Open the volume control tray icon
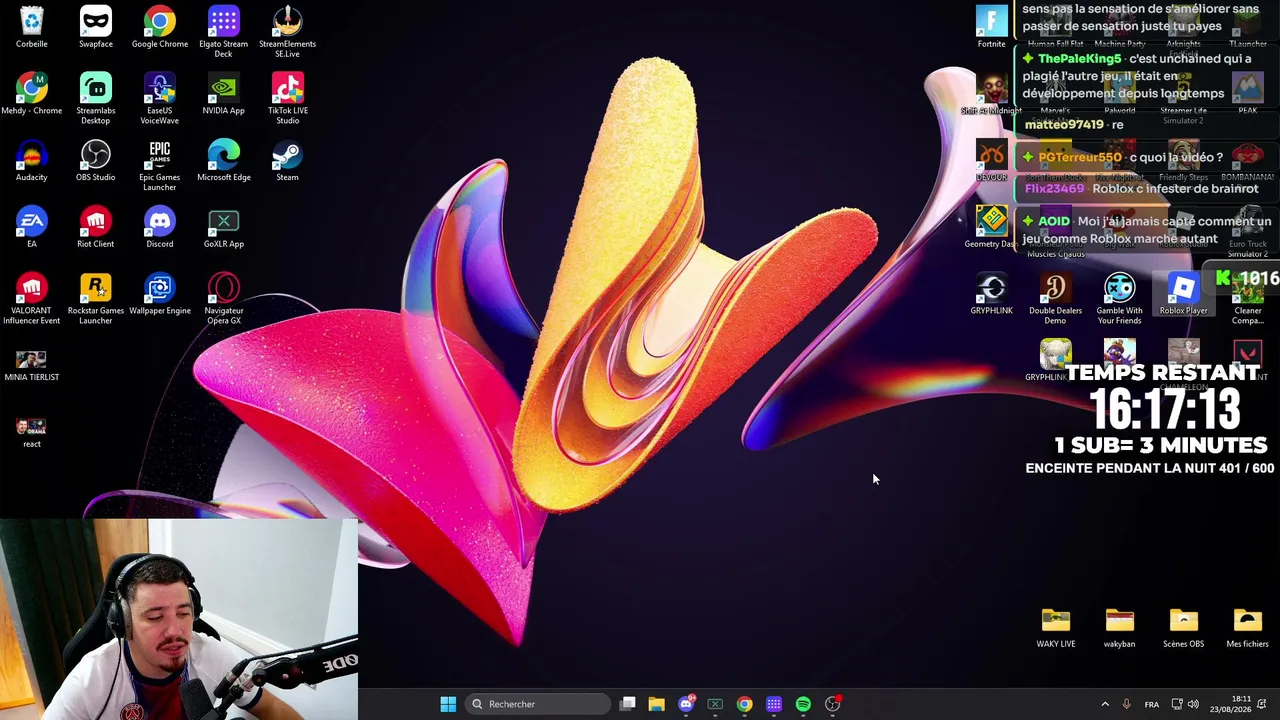This screenshot has width=1280, height=720. 1192,704
